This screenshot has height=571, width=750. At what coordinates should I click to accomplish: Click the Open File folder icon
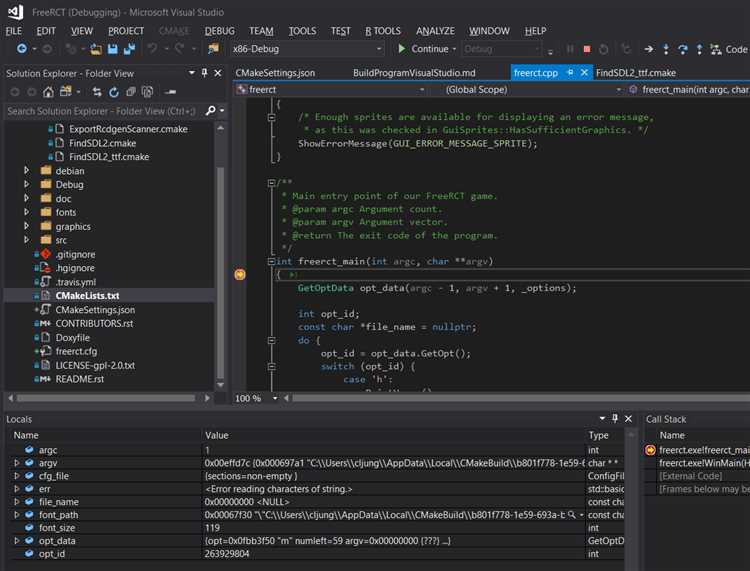pyautogui.click(x=96, y=49)
